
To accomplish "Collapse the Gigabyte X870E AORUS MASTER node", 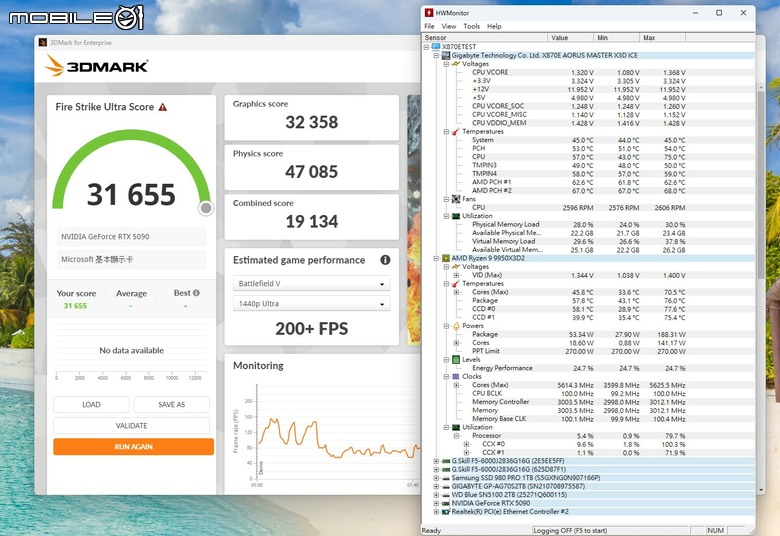I will pos(436,55).
